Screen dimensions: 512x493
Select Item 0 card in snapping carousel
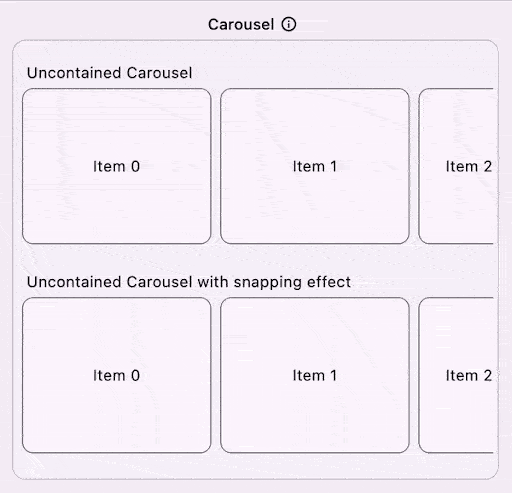click(x=117, y=375)
